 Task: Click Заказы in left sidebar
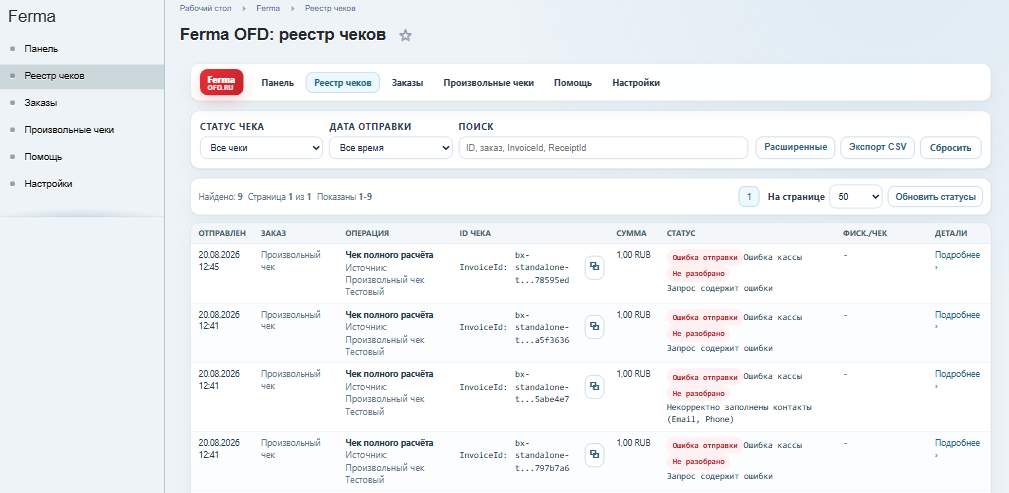coord(41,103)
